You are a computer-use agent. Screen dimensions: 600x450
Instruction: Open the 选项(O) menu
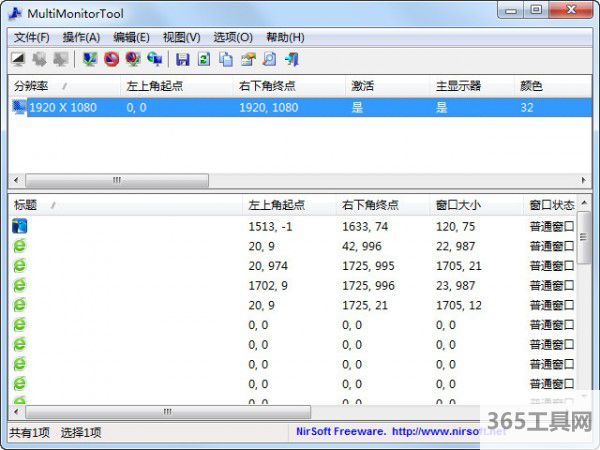click(x=232, y=37)
